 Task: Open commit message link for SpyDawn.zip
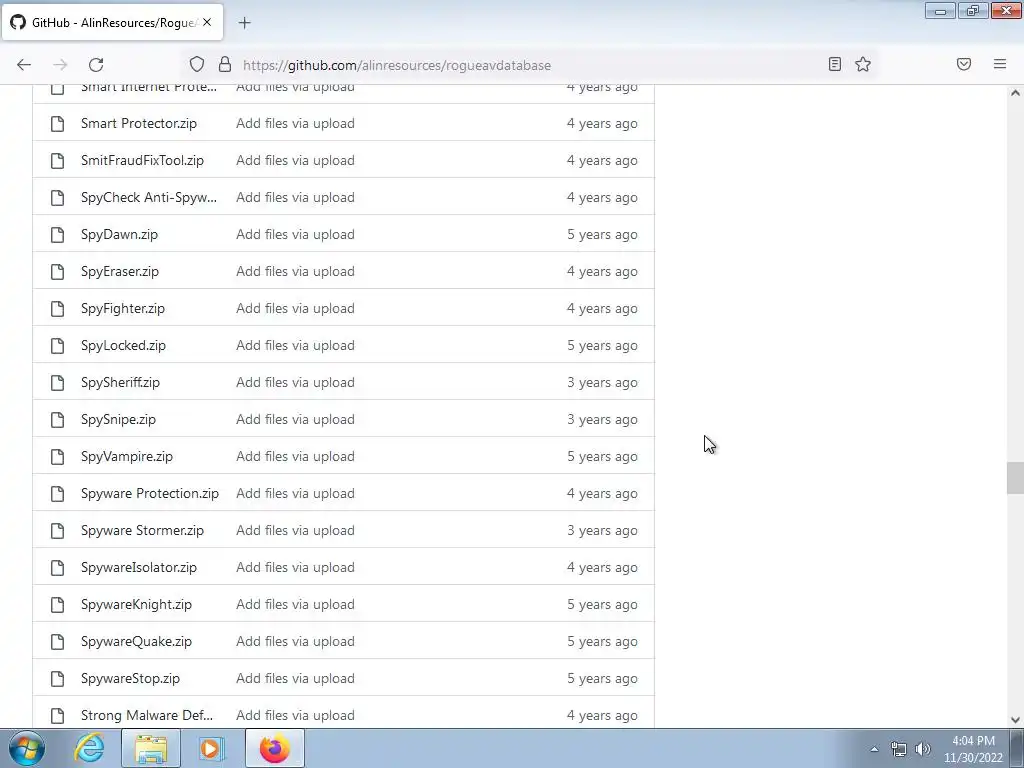tap(295, 234)
